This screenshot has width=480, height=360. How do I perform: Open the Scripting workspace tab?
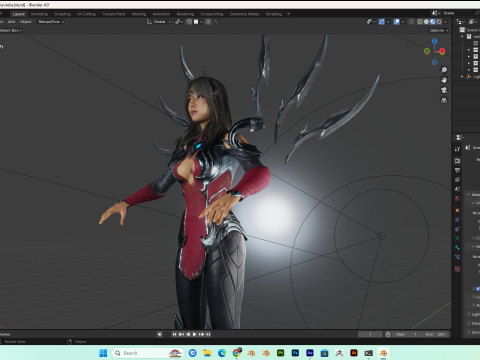(x=274, y=14)
